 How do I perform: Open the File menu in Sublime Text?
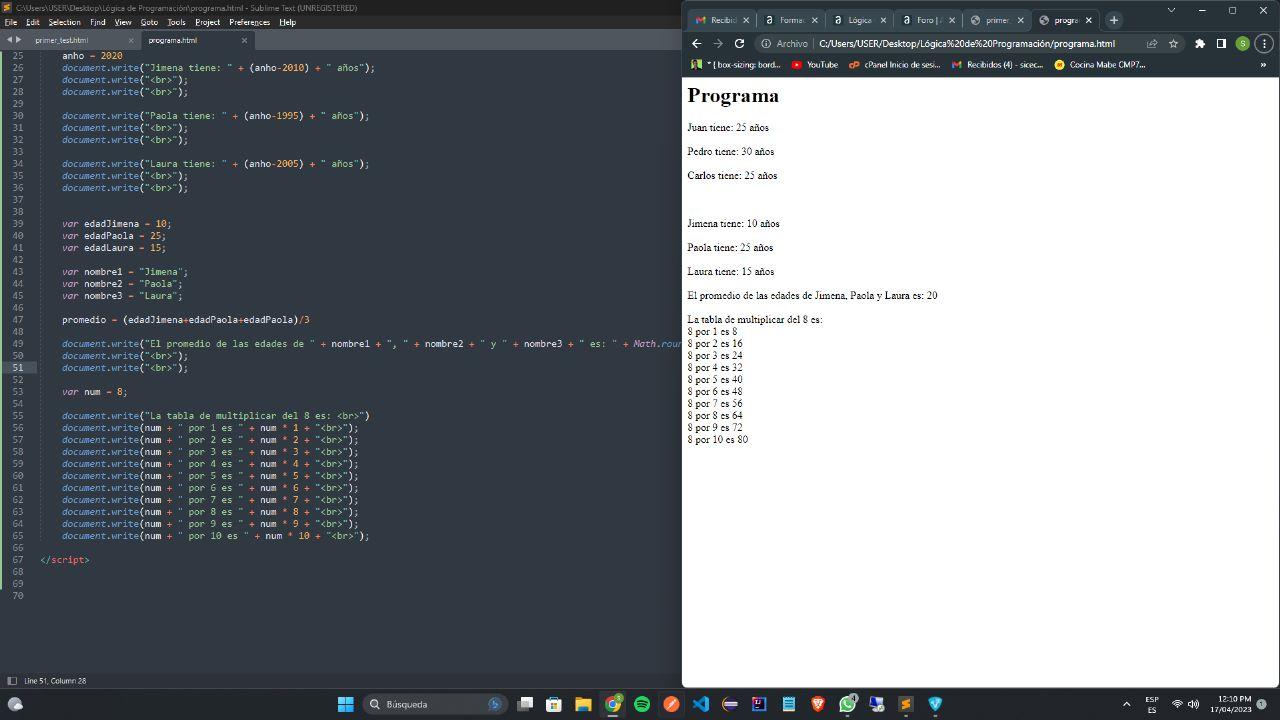tap(11, 22)
